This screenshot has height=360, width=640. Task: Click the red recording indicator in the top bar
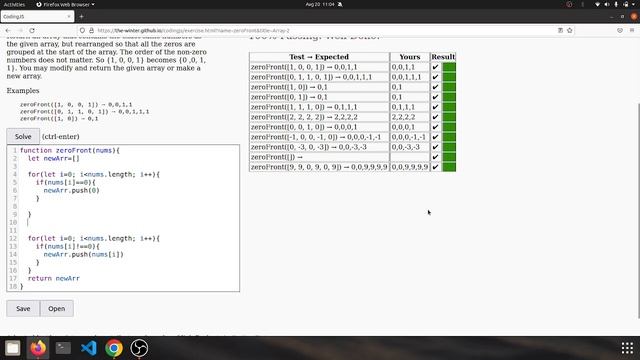569,4
